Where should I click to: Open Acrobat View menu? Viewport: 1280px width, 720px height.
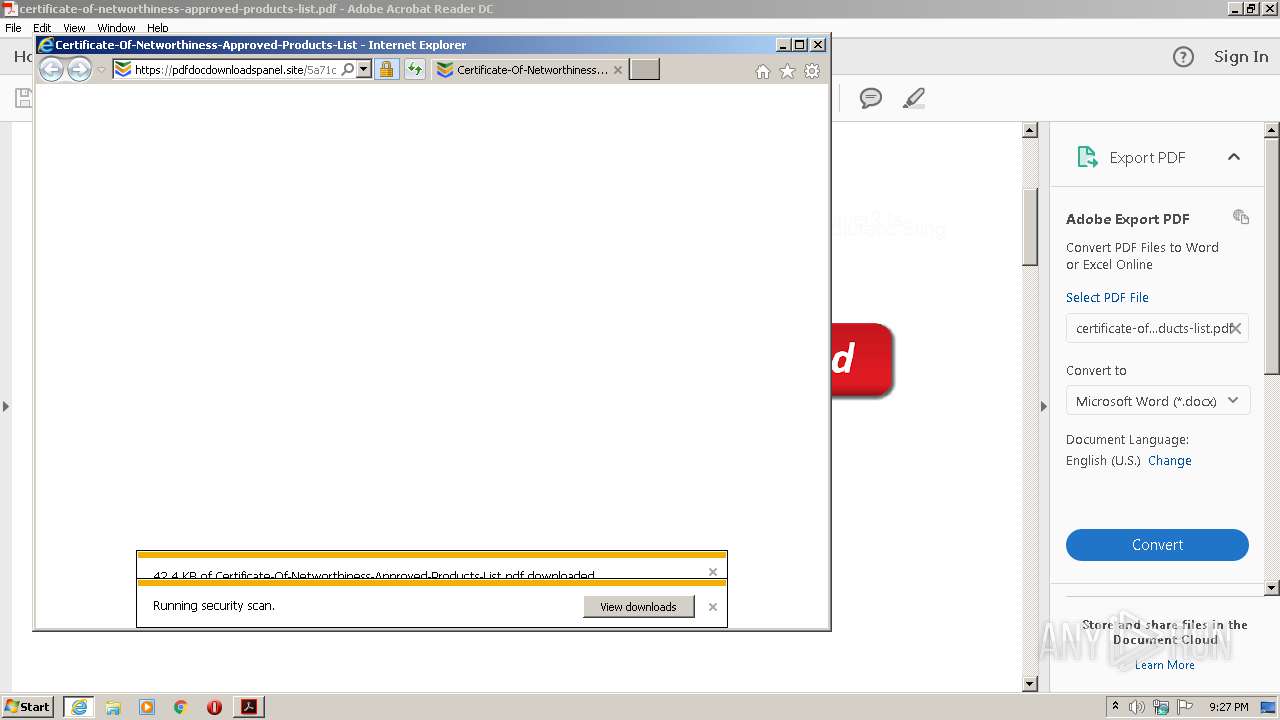(74, 28)
